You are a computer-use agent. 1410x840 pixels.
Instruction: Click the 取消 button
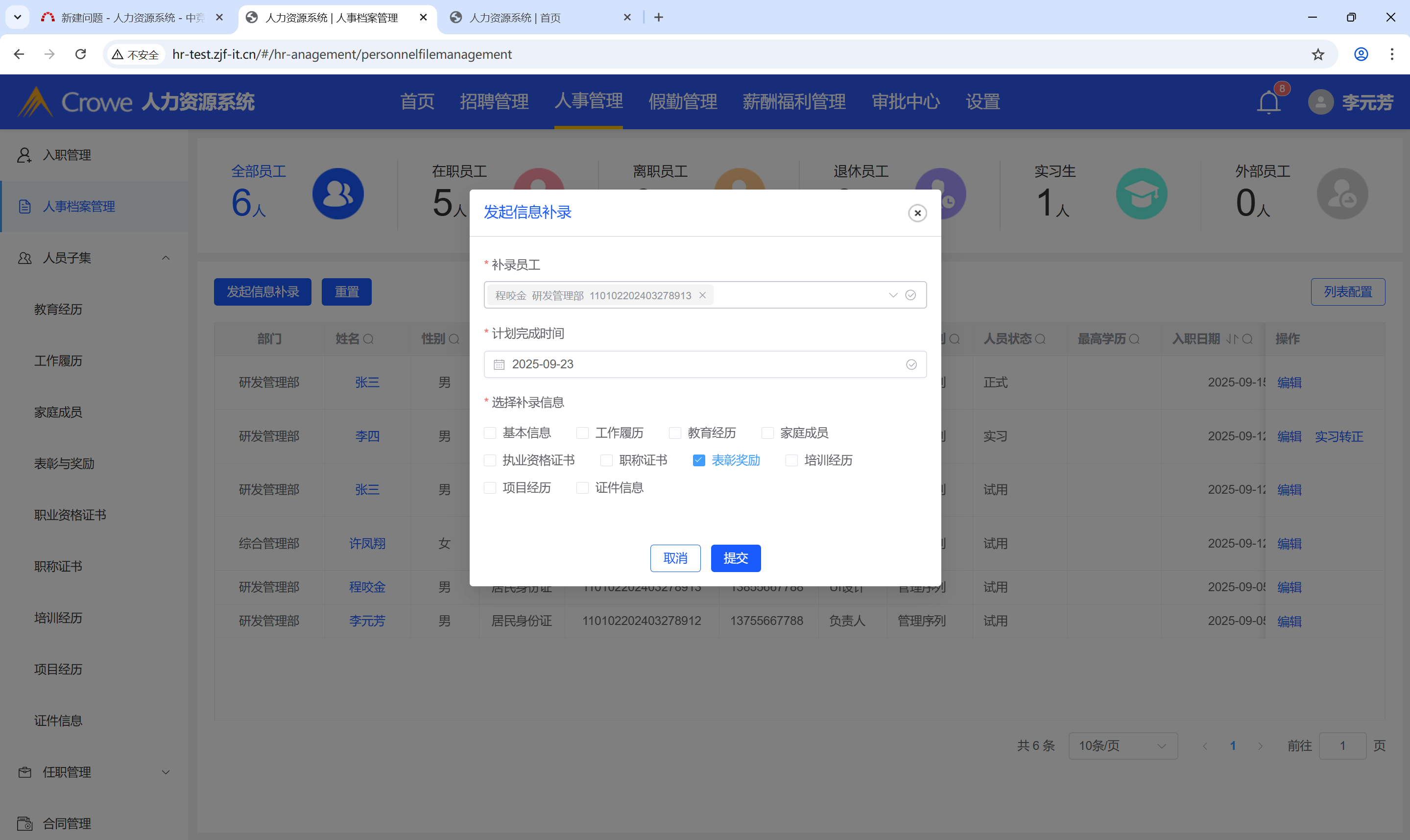pyautogui.click(x=675, y=558)
